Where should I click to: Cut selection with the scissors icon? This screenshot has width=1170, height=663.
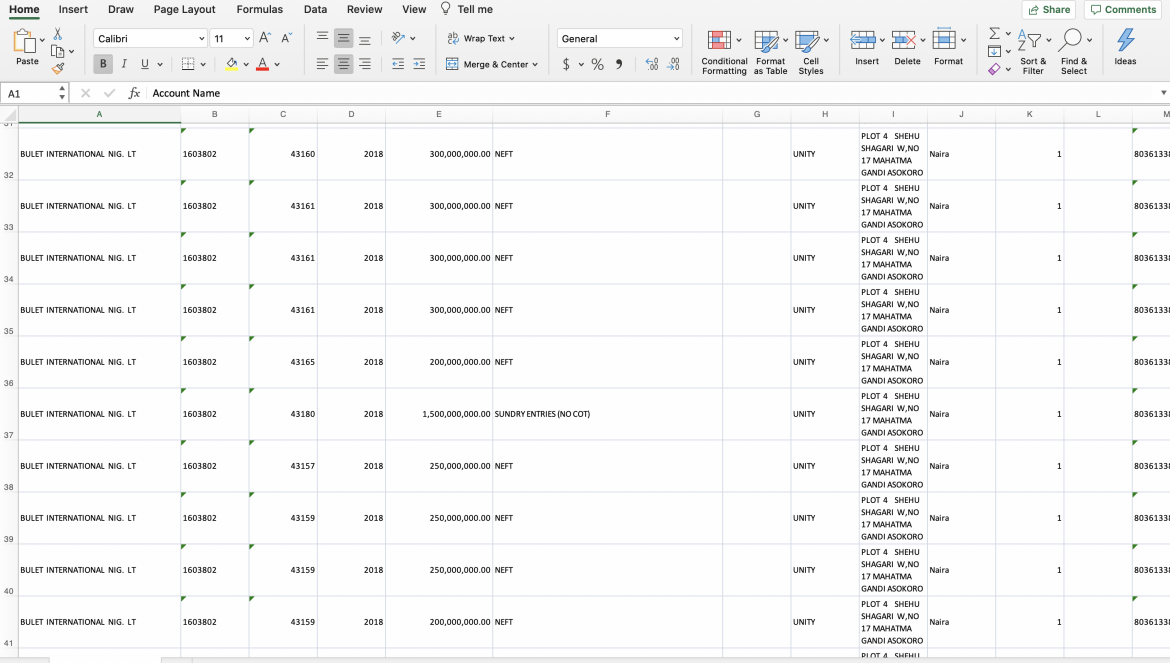point(57,34)
